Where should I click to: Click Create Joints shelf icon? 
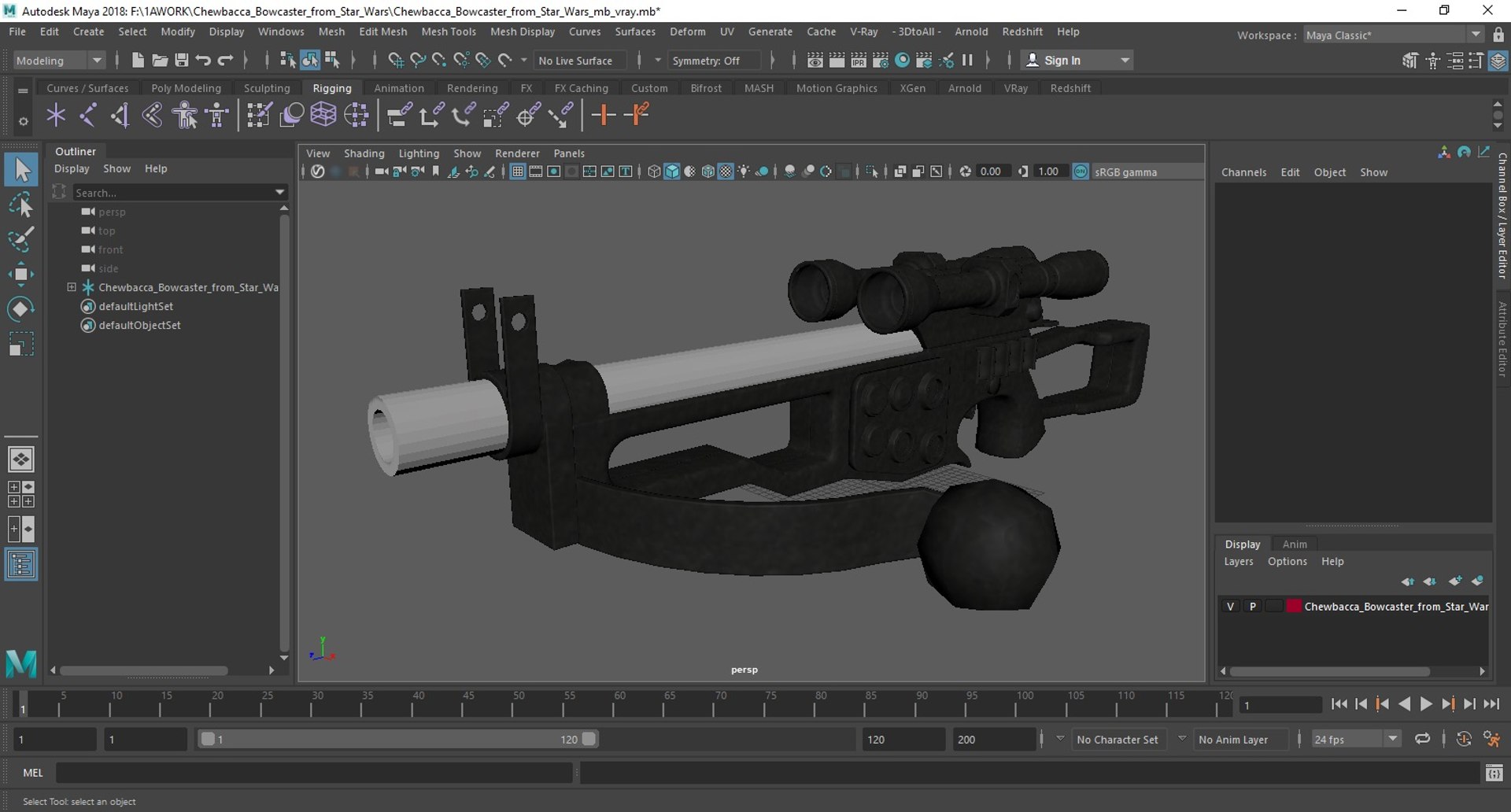87,116
